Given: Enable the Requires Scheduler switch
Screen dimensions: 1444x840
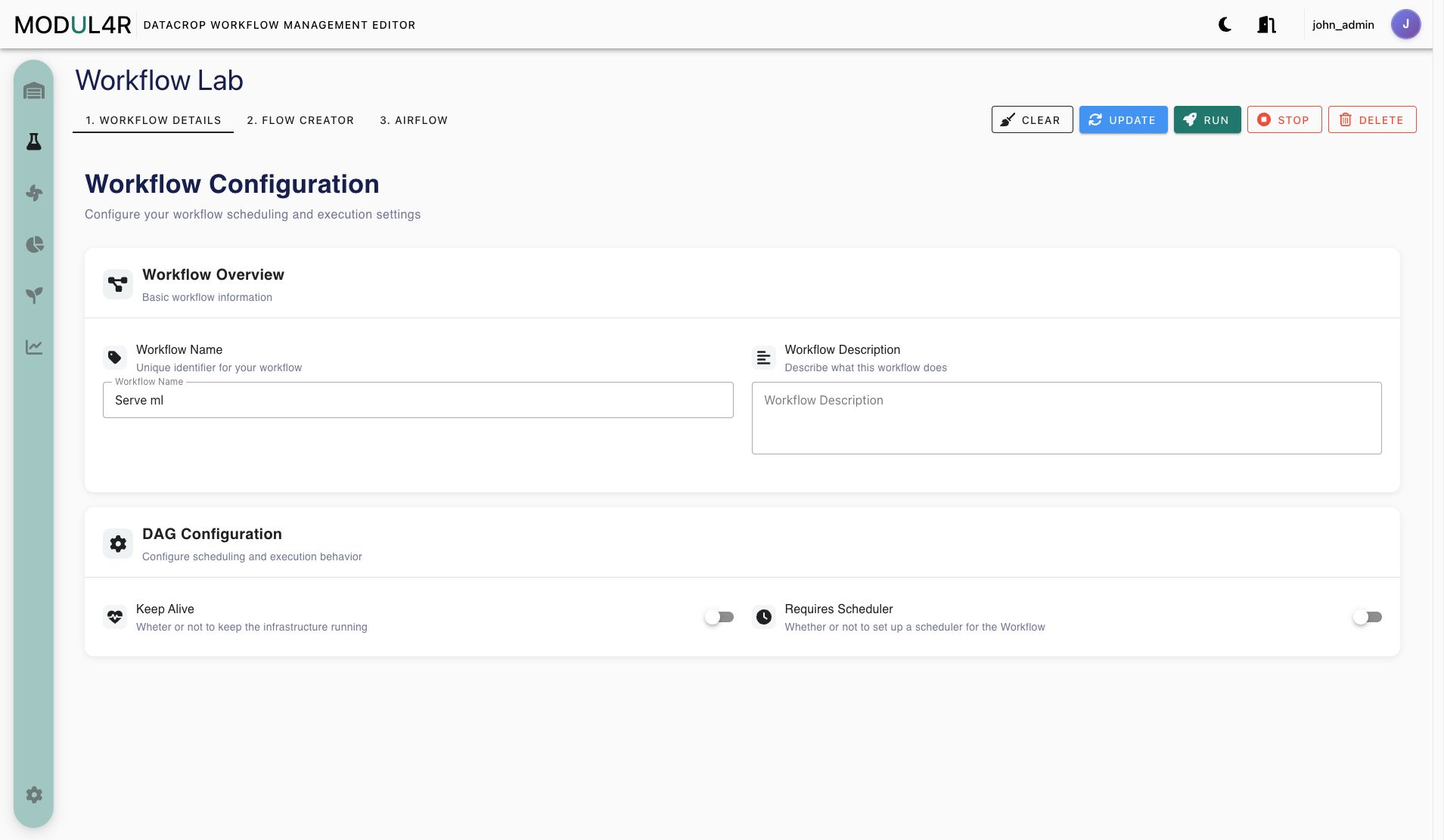Looking at the screenshot, I should coord(1368,617).
